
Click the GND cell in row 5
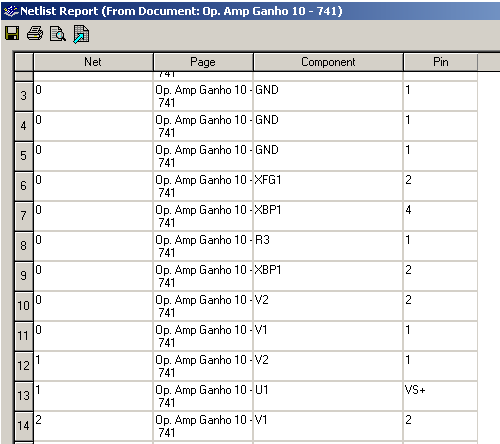click(x=328, y=156)
